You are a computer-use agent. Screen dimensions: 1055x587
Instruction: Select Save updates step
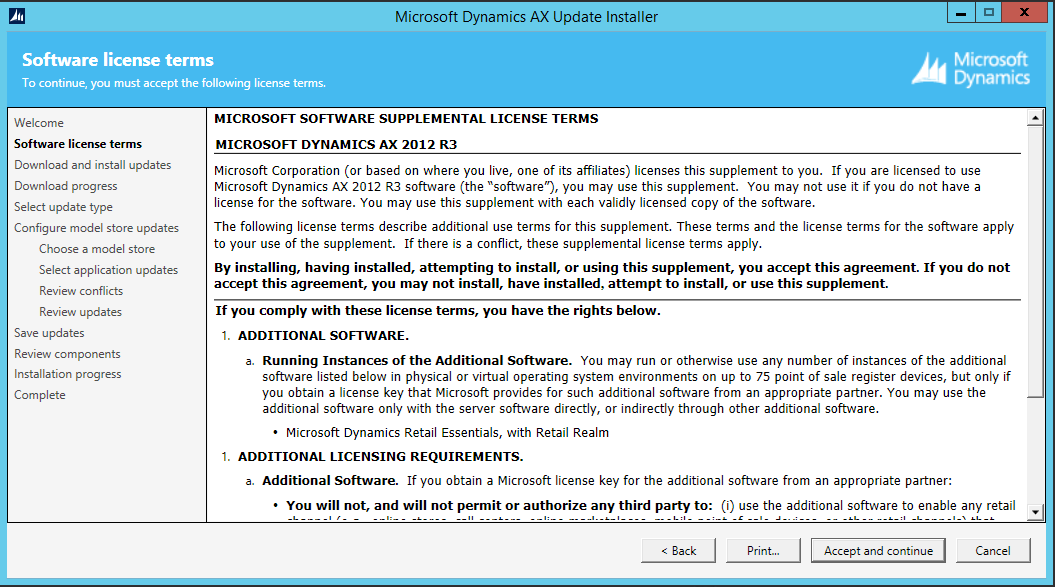tap(49, 333)
